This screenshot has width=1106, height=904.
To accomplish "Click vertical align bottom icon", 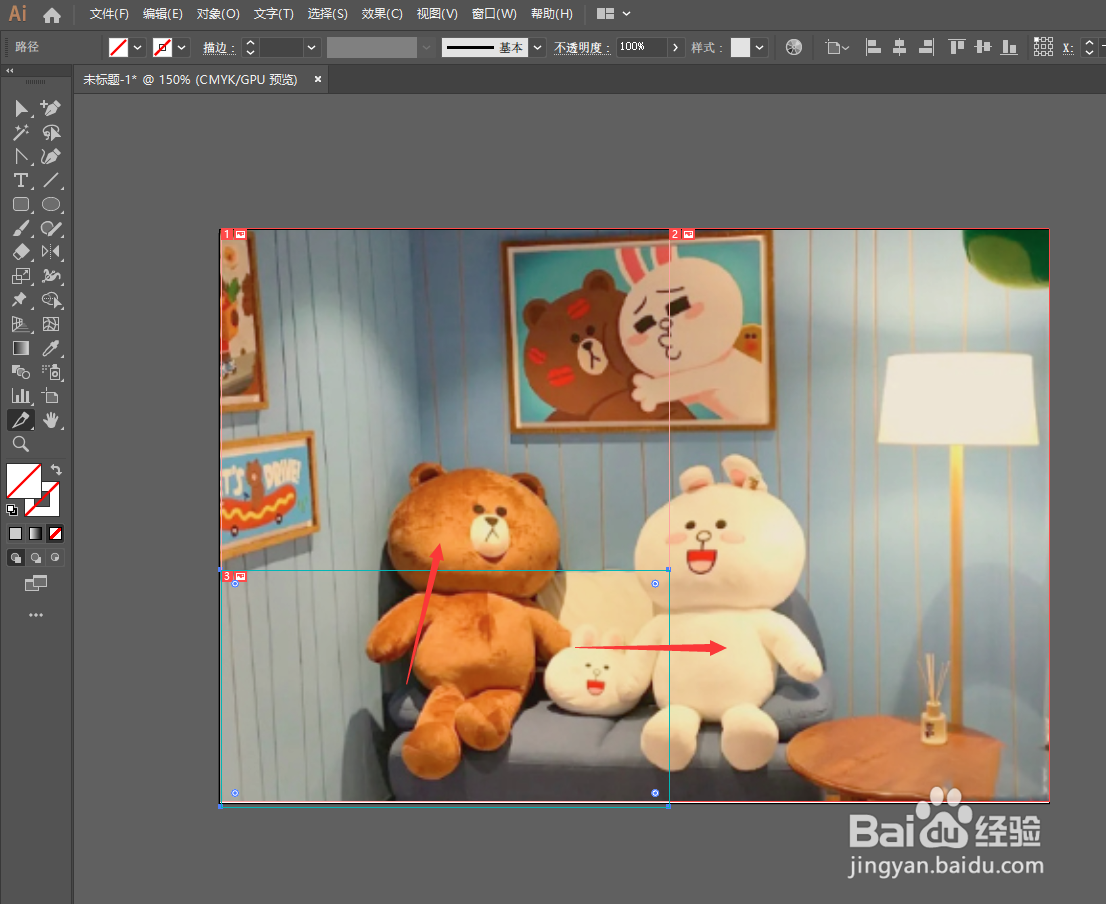I will pos(1009,47).
